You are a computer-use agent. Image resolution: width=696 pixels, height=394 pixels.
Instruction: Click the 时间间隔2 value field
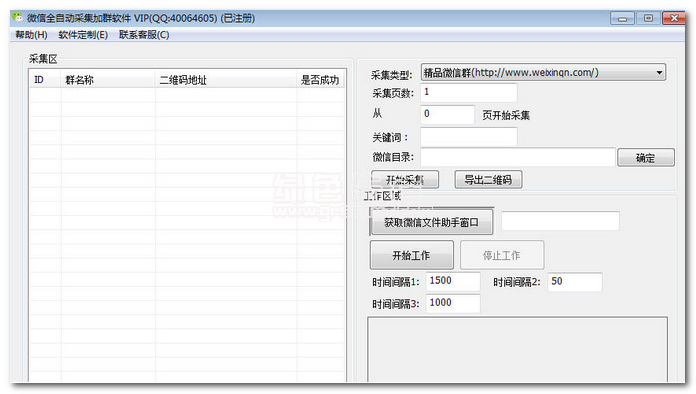pos(575,281)
